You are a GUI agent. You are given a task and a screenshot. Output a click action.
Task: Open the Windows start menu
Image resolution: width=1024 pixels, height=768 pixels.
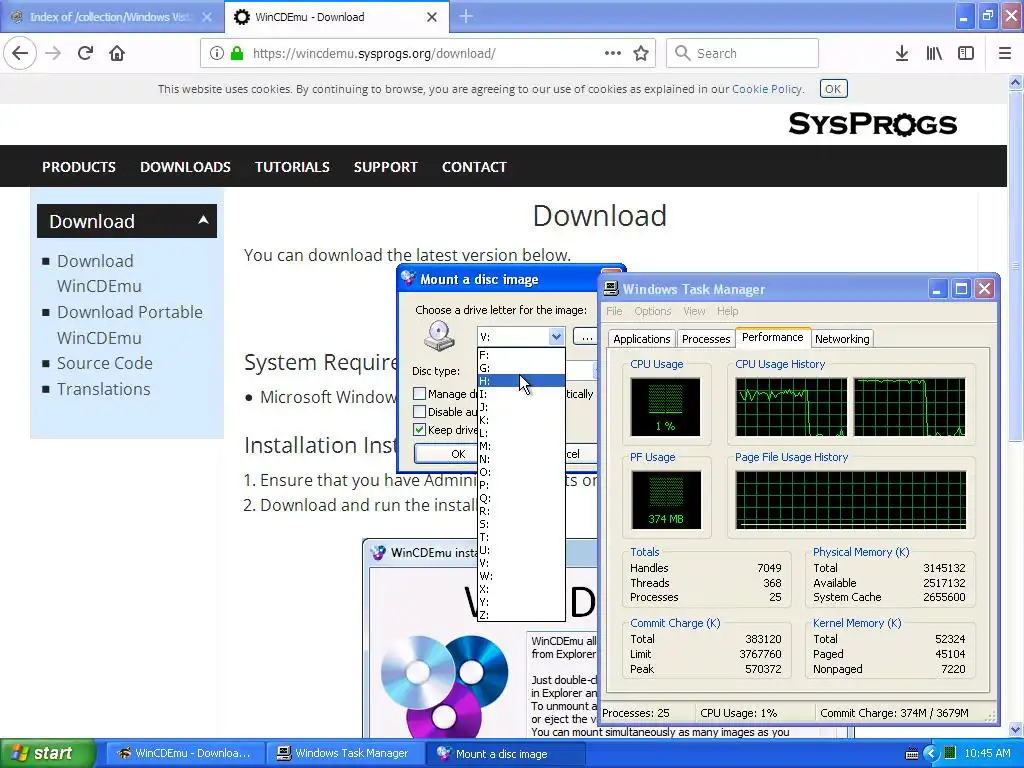(x=47, y=753)
